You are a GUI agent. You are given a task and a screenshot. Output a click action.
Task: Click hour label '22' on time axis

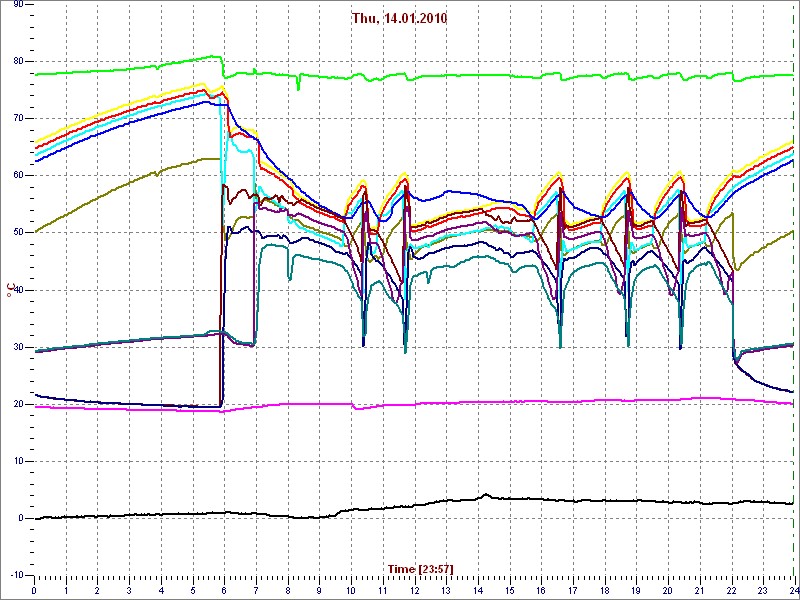tap(731, 590)
